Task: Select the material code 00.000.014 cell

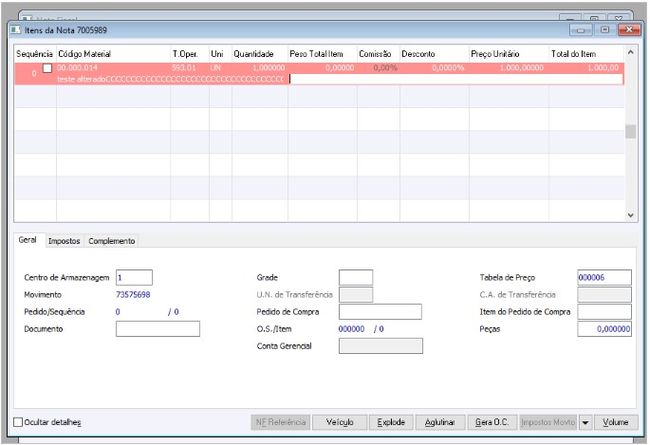Action: [x=78, y=68]
